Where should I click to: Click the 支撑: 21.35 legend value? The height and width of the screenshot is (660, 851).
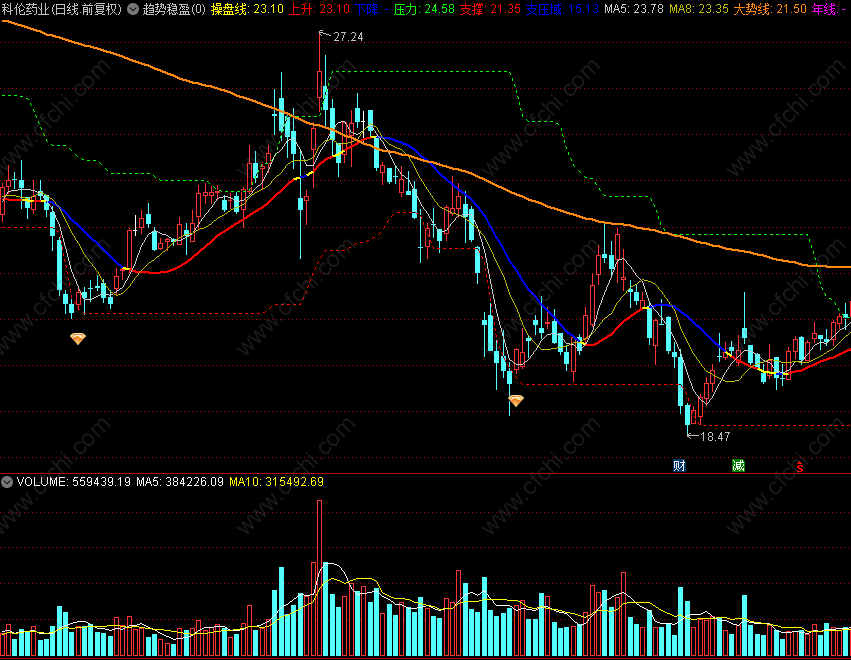[490, 9]
